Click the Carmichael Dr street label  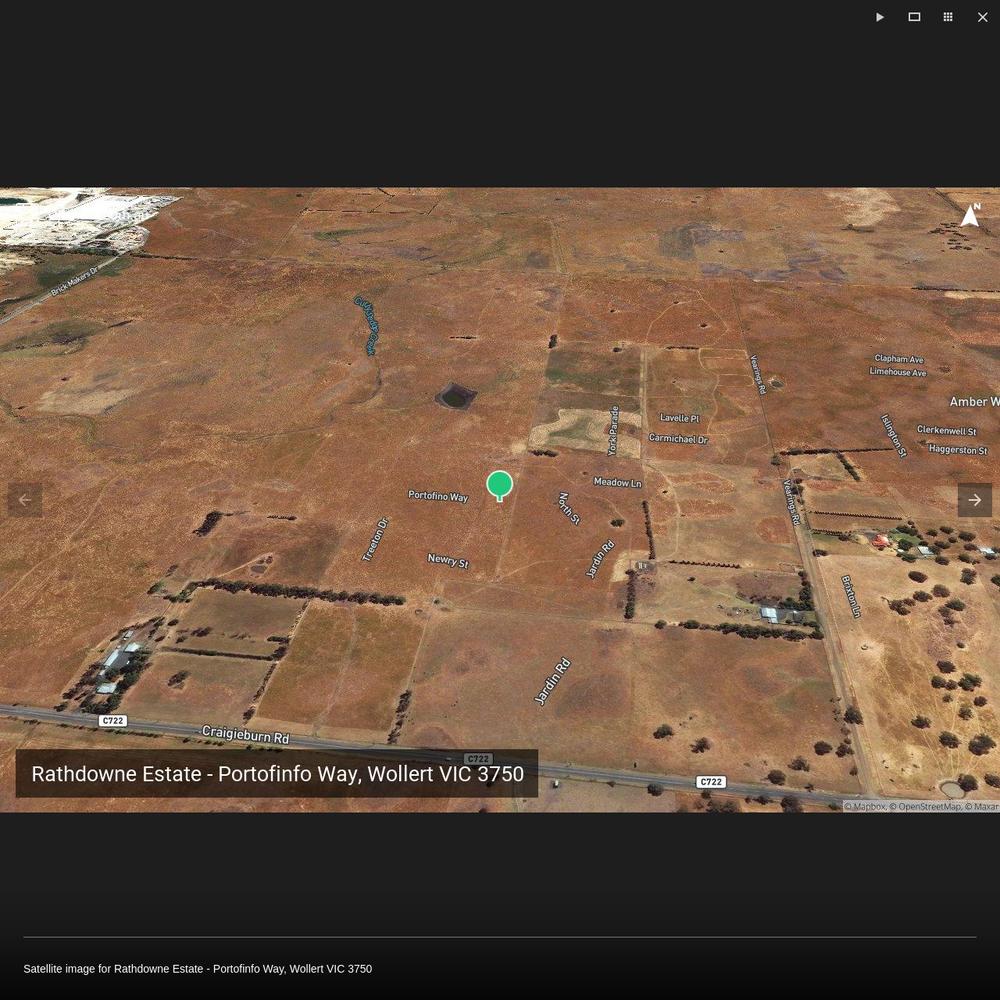pyautogui.click(x=678, y=439)
